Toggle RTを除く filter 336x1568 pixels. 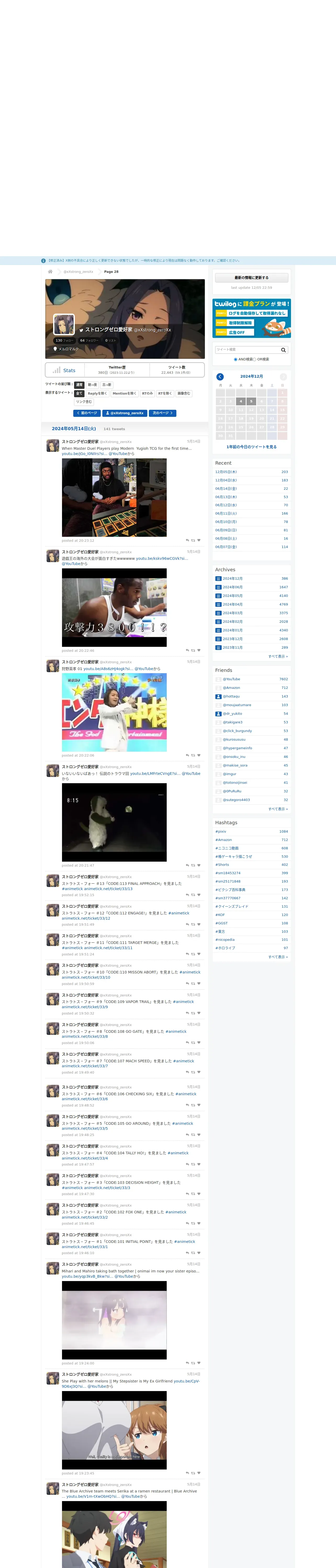pos(165,393)
